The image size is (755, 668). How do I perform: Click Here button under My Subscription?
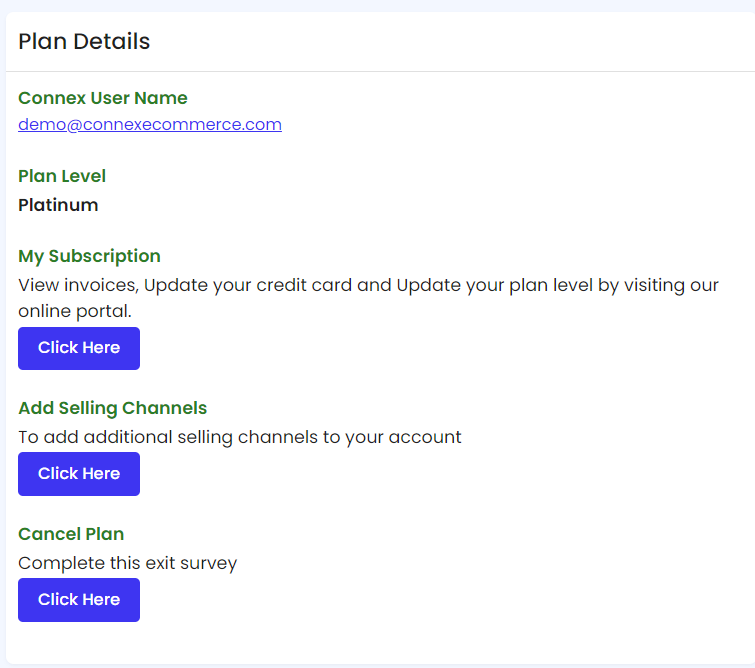79,348
